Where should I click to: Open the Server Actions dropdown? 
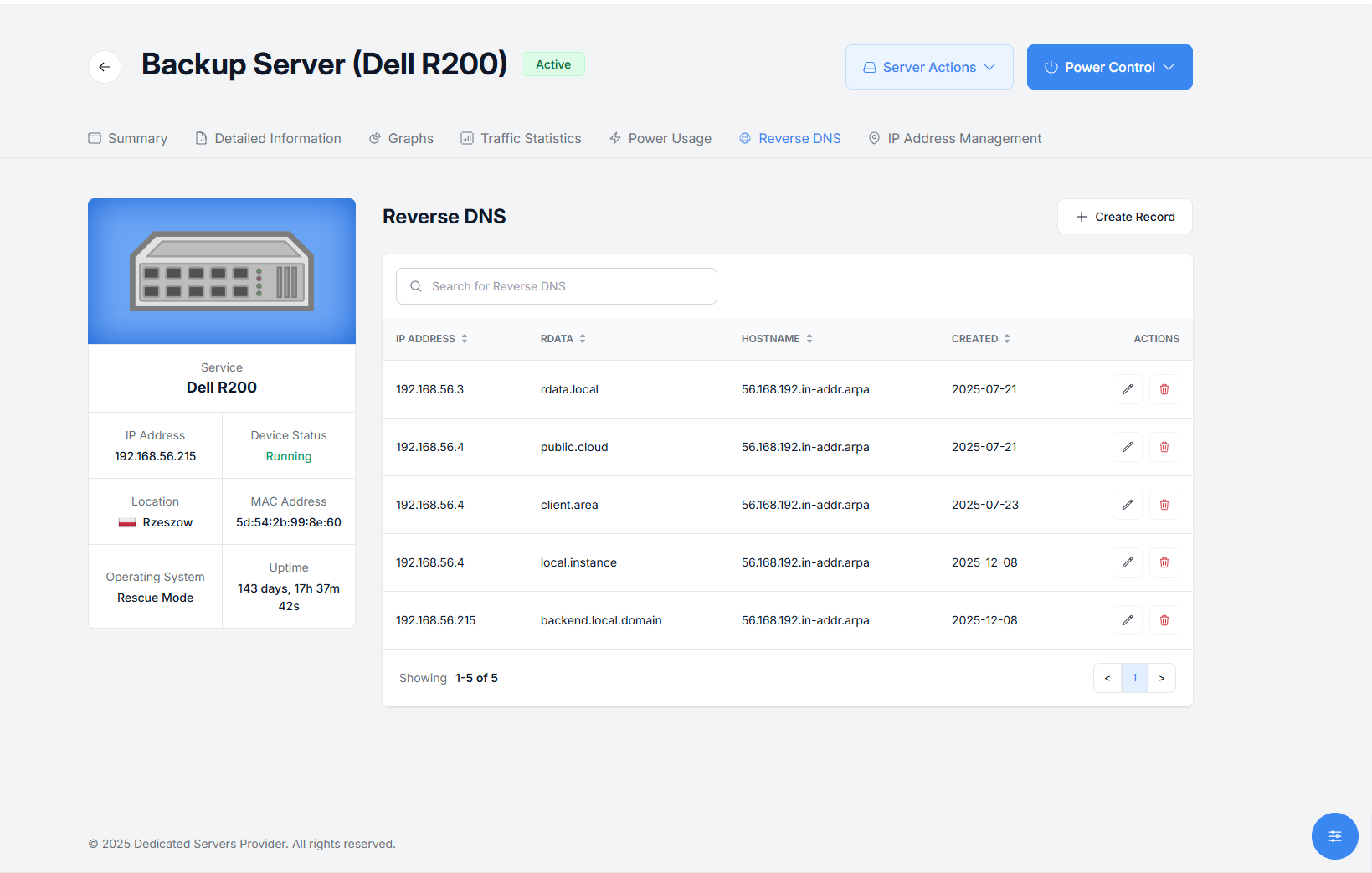[x=929, y=67]
